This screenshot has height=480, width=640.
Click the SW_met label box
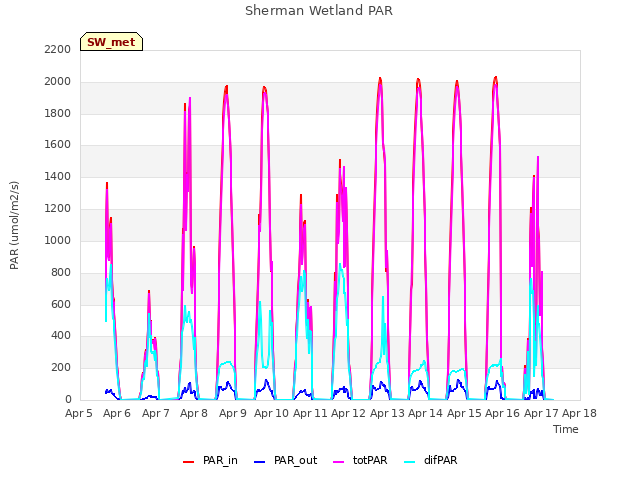[111, 42]
